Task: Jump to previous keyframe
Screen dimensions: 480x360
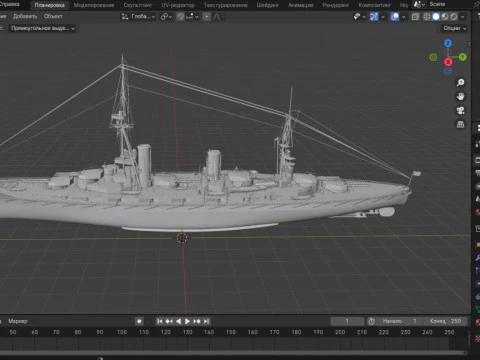Action: click(x=169, y=321)
